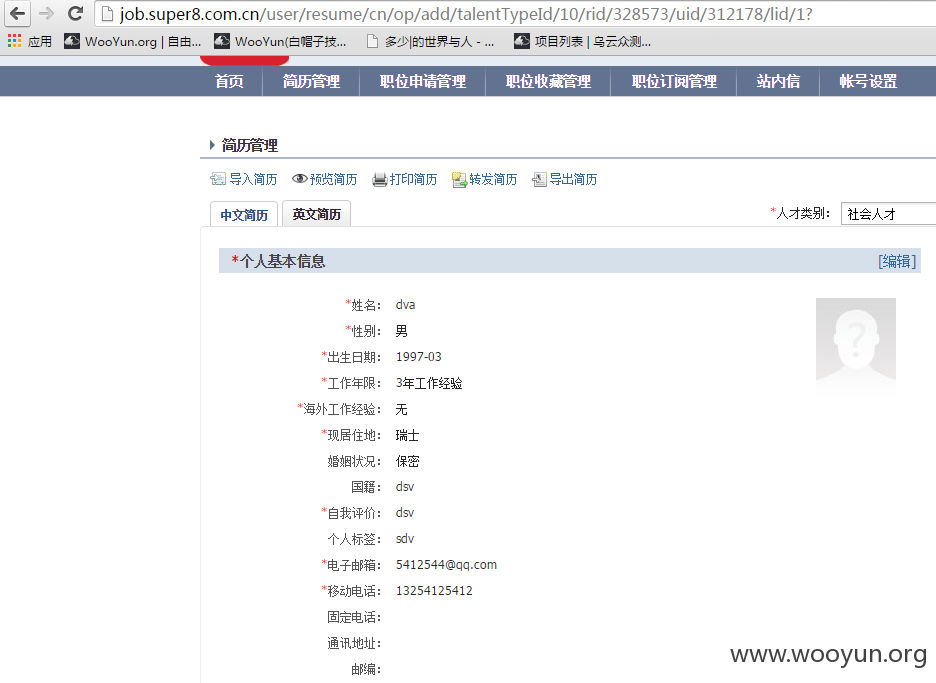Click 3年工作经验 value text
Screen dimensions: 936x683
click(429, 383)
